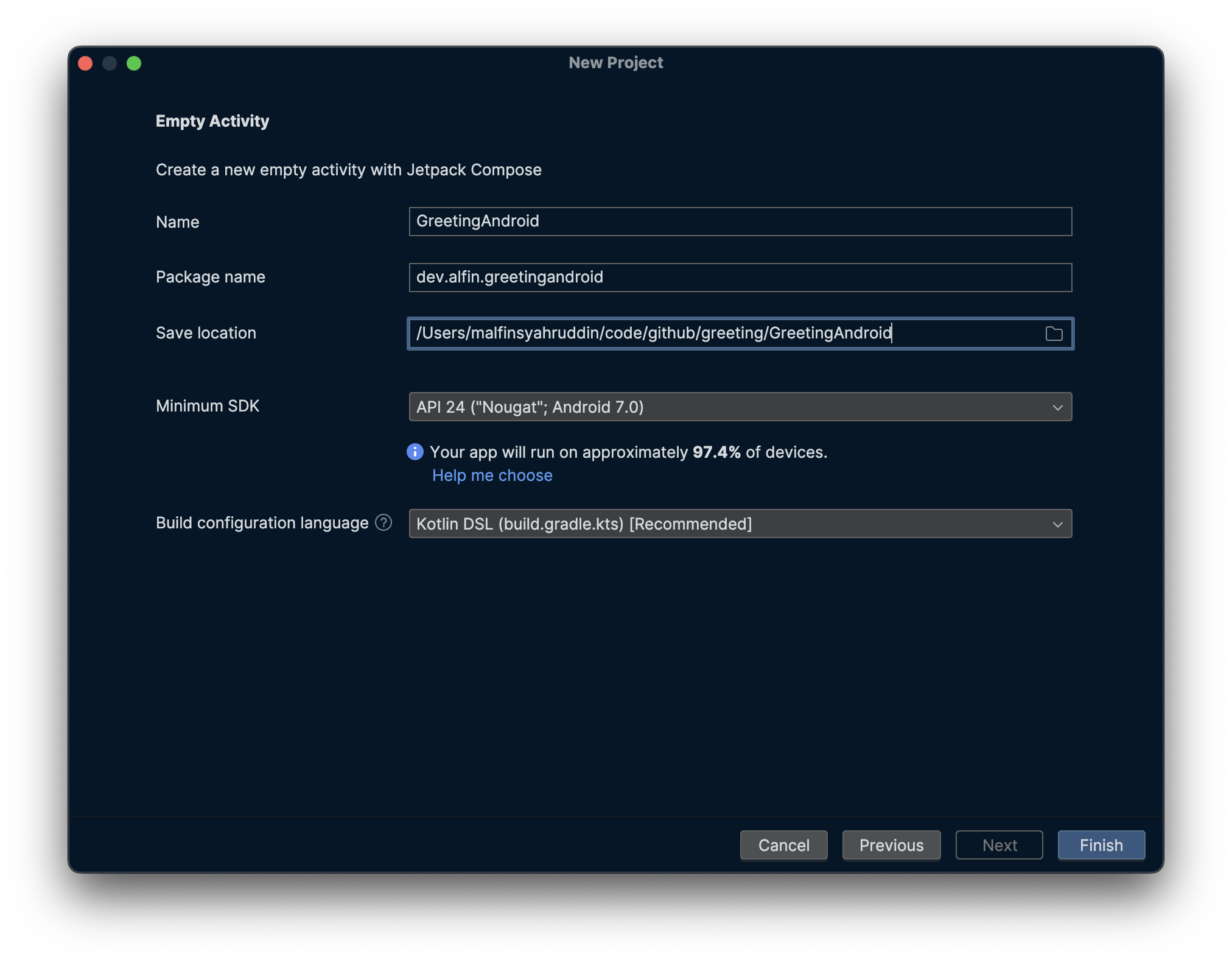Click the dropdown arrow for Minimum SDK
Screen dimensions: 1232x963
(x=1057, y=407)
